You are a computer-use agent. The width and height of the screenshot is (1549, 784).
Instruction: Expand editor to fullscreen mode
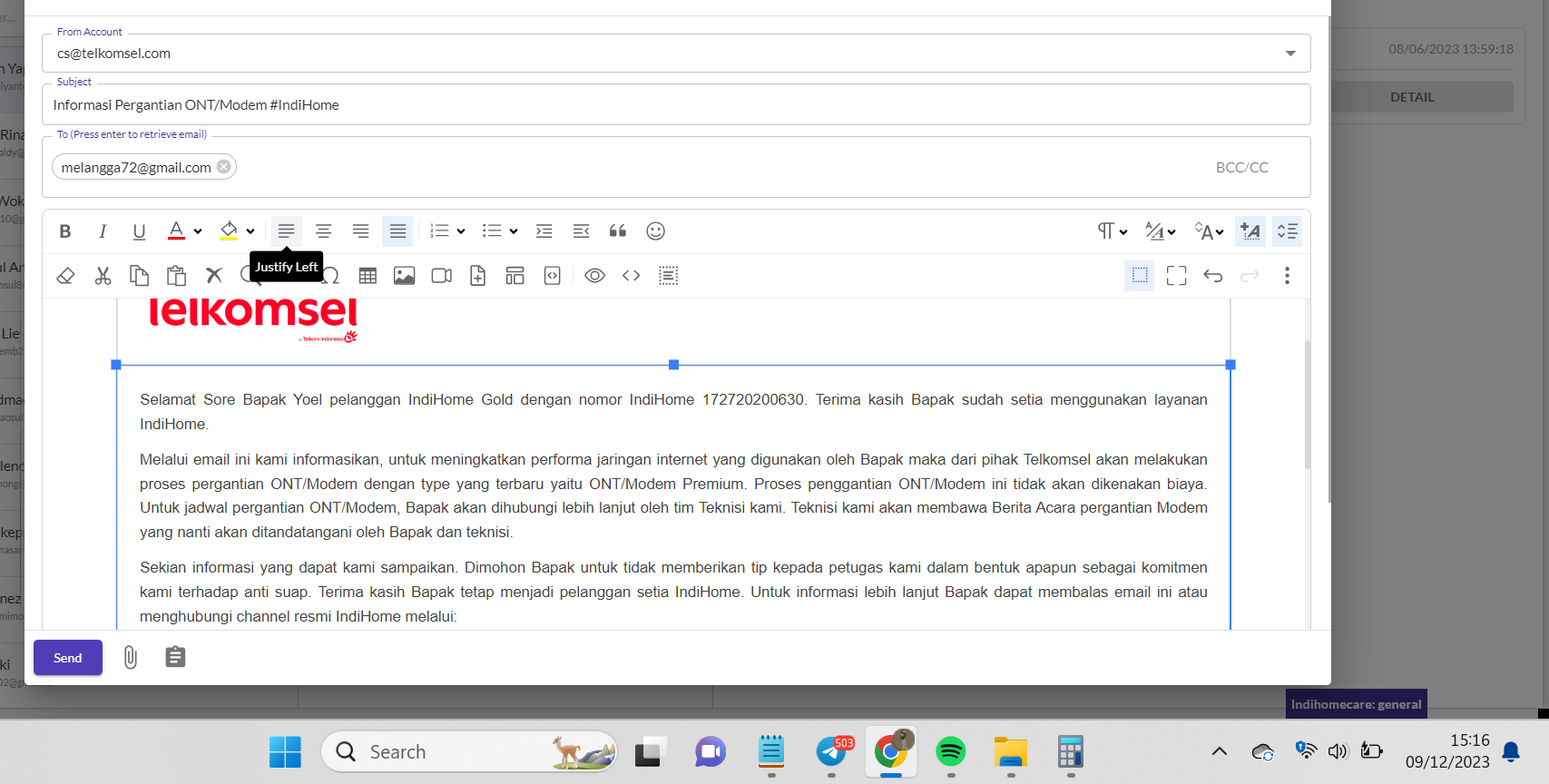pyautogui.click(x=1177, y=276)
